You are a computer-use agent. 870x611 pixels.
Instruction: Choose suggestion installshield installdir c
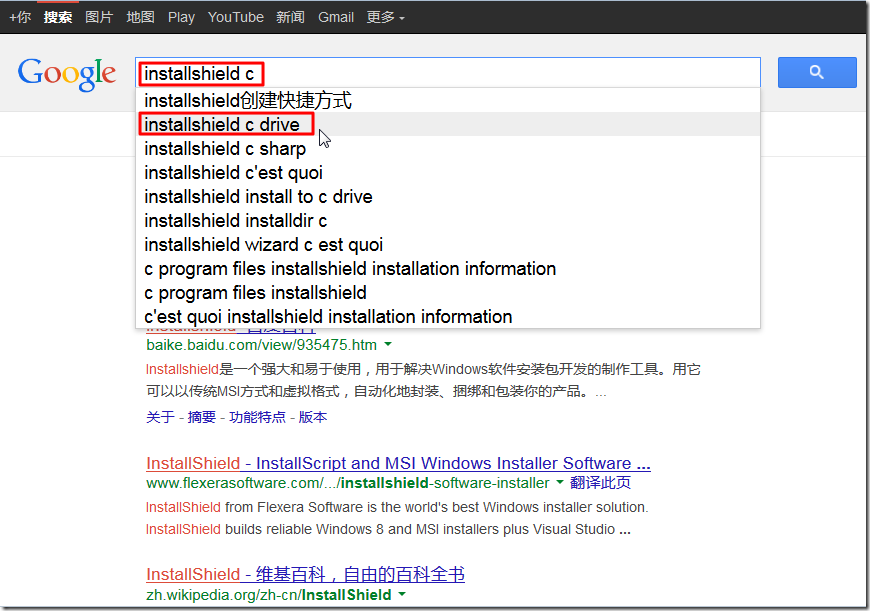pos(448,220)
